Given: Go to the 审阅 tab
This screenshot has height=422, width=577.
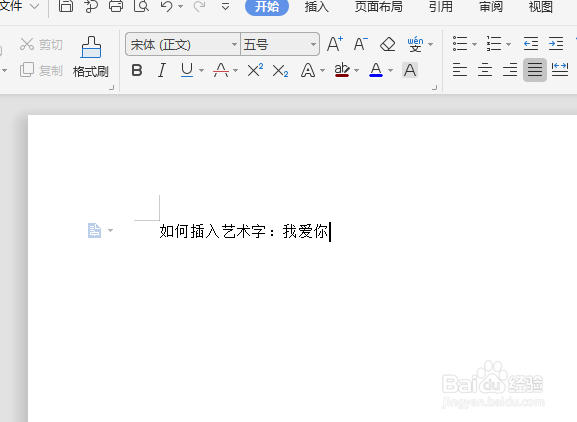Looking at the screenshot, I should pos(491,7).
